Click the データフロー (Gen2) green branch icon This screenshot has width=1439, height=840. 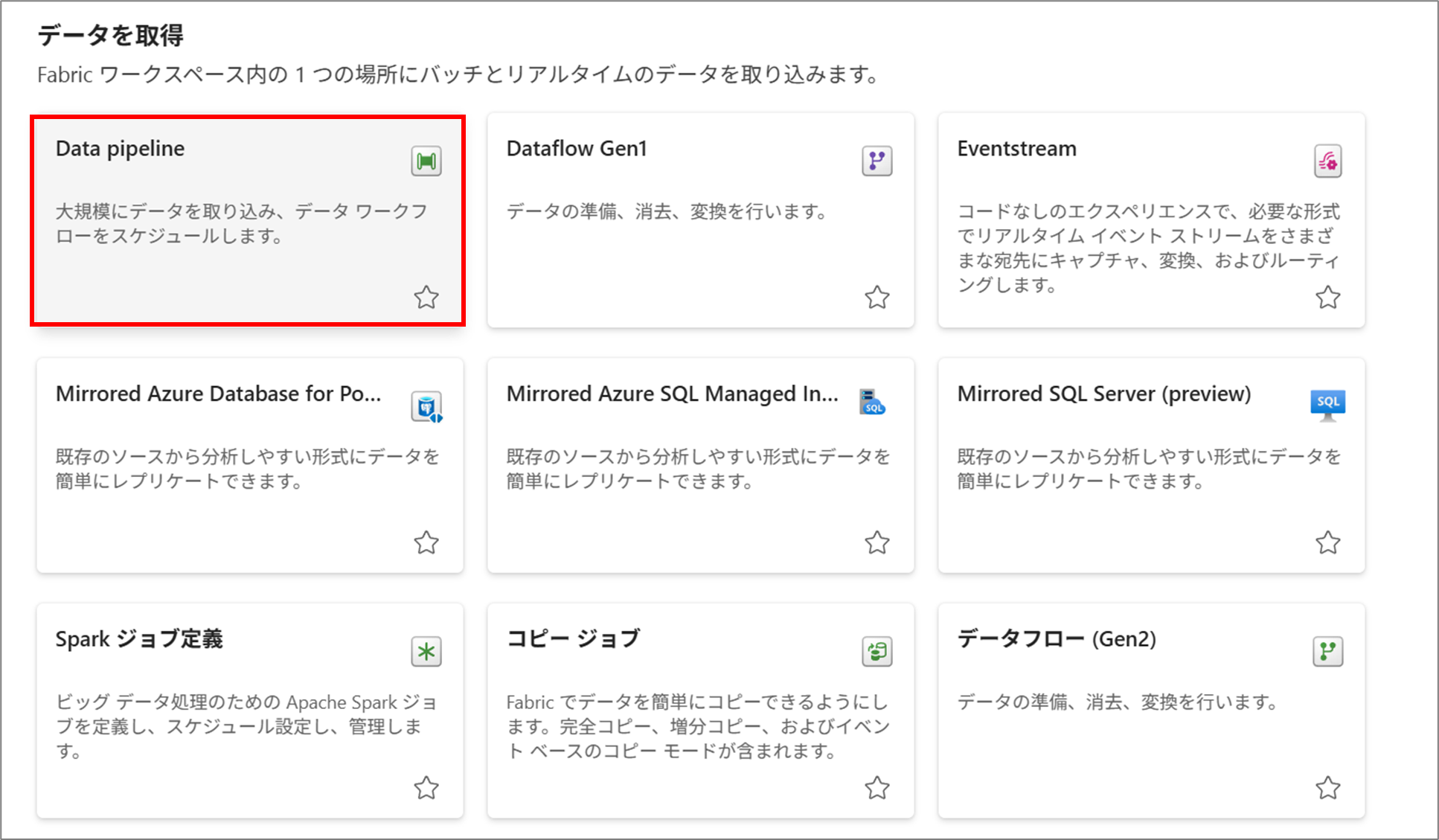coord(1328,652)
